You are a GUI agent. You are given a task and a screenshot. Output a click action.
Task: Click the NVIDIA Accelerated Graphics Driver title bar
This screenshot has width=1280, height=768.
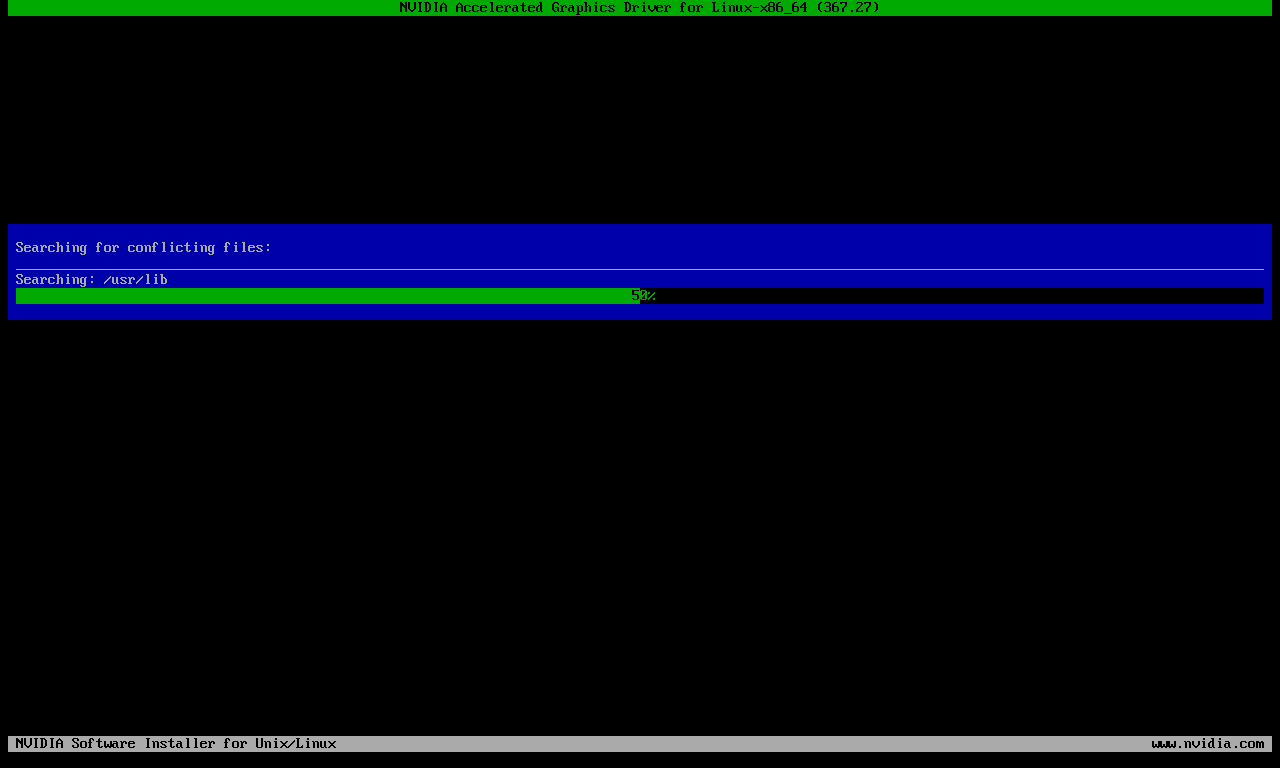click(640, 8)
